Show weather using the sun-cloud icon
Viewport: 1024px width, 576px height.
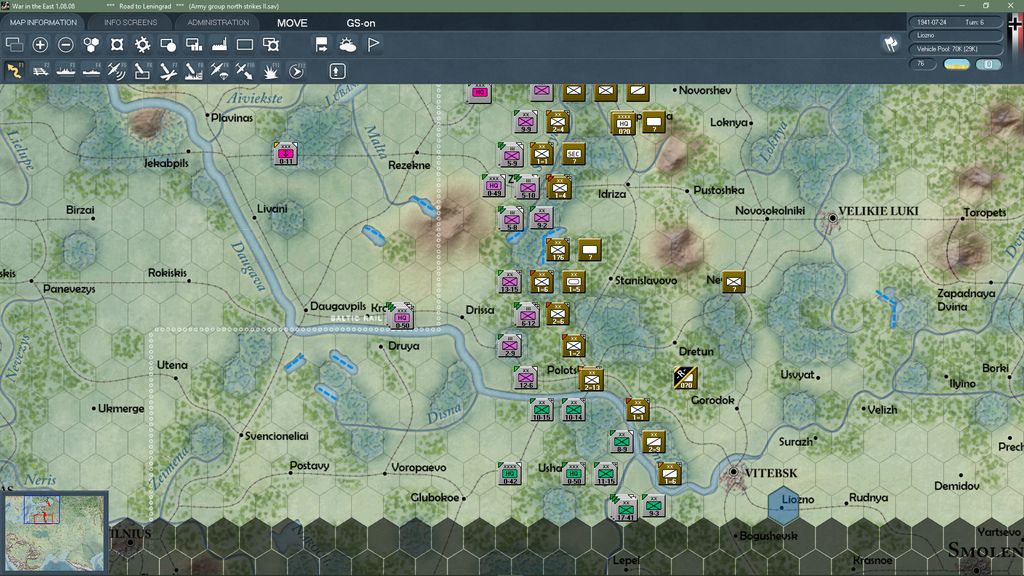pos(347,44)
